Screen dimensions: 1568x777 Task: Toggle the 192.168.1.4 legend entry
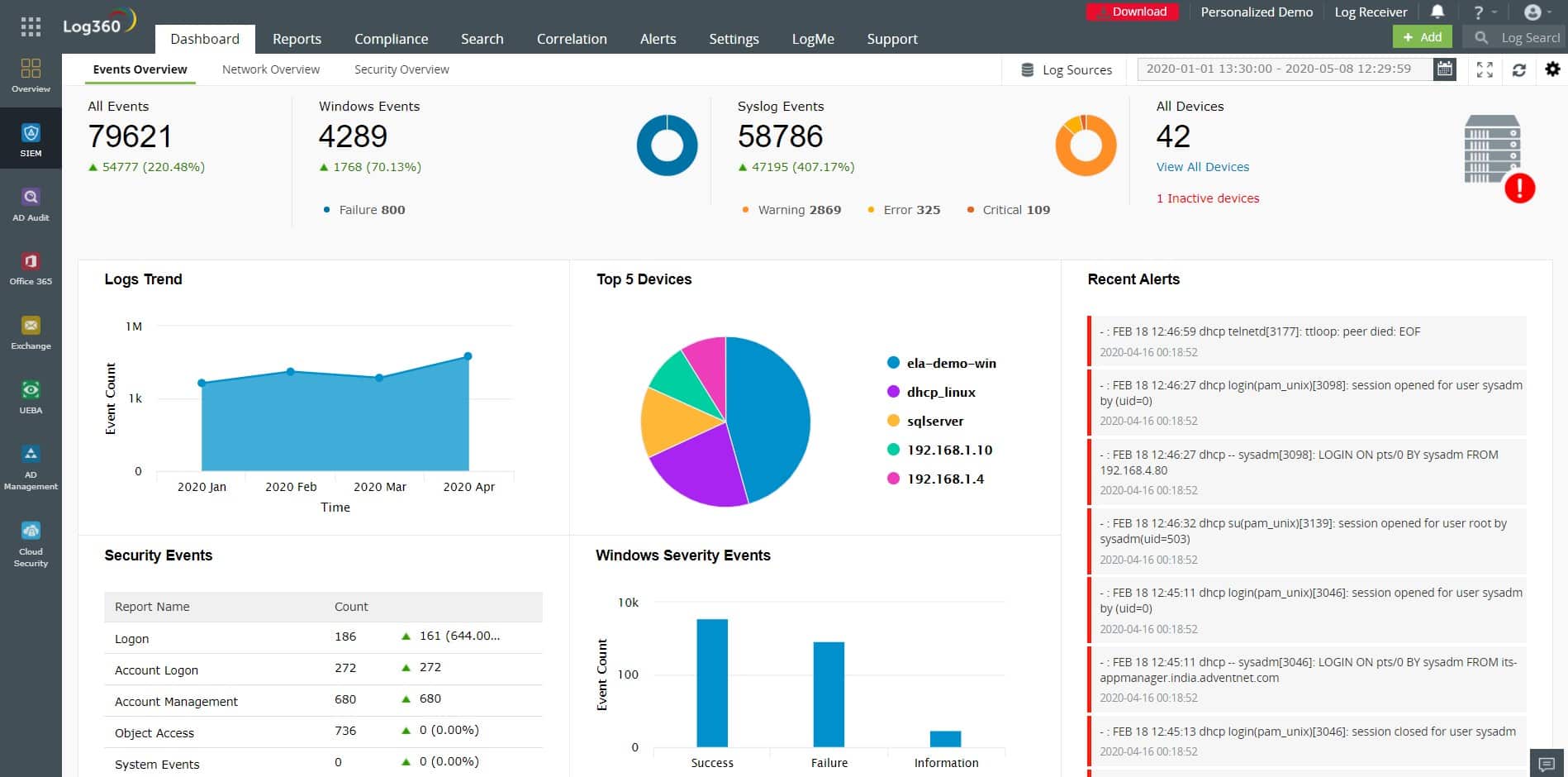pyautogui.click(x=936, y=479)
